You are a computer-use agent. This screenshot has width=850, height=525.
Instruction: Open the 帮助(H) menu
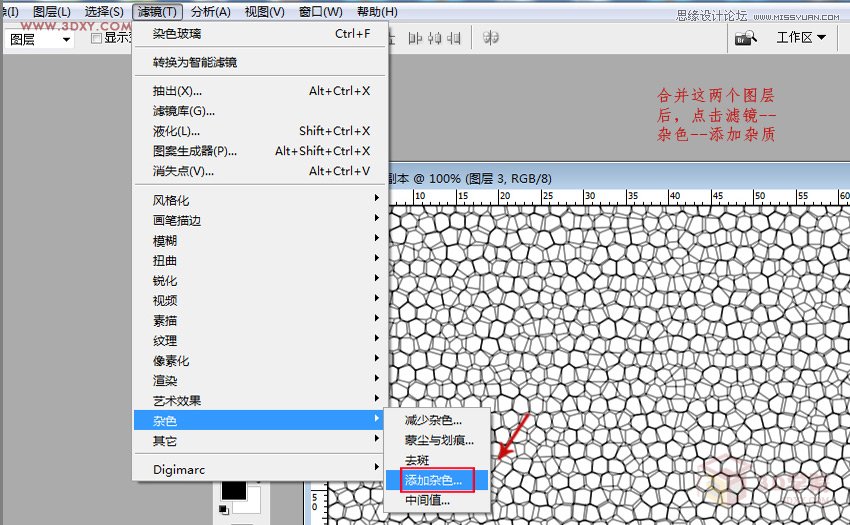pos(377,11)
